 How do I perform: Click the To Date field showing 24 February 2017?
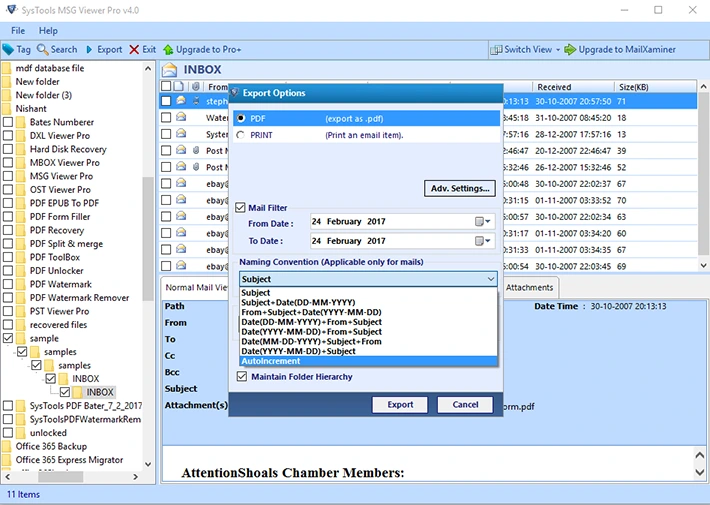click(403, 241)
